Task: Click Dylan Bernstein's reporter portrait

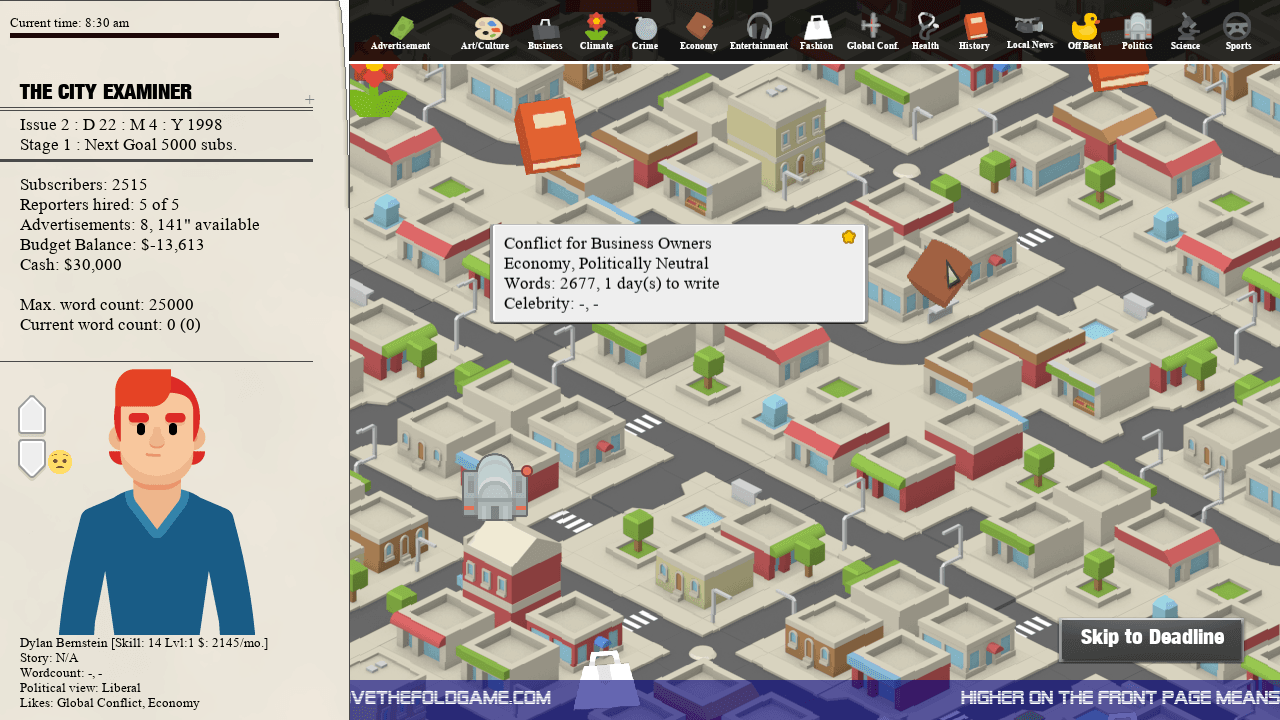Action: click(x=157, y=500)
